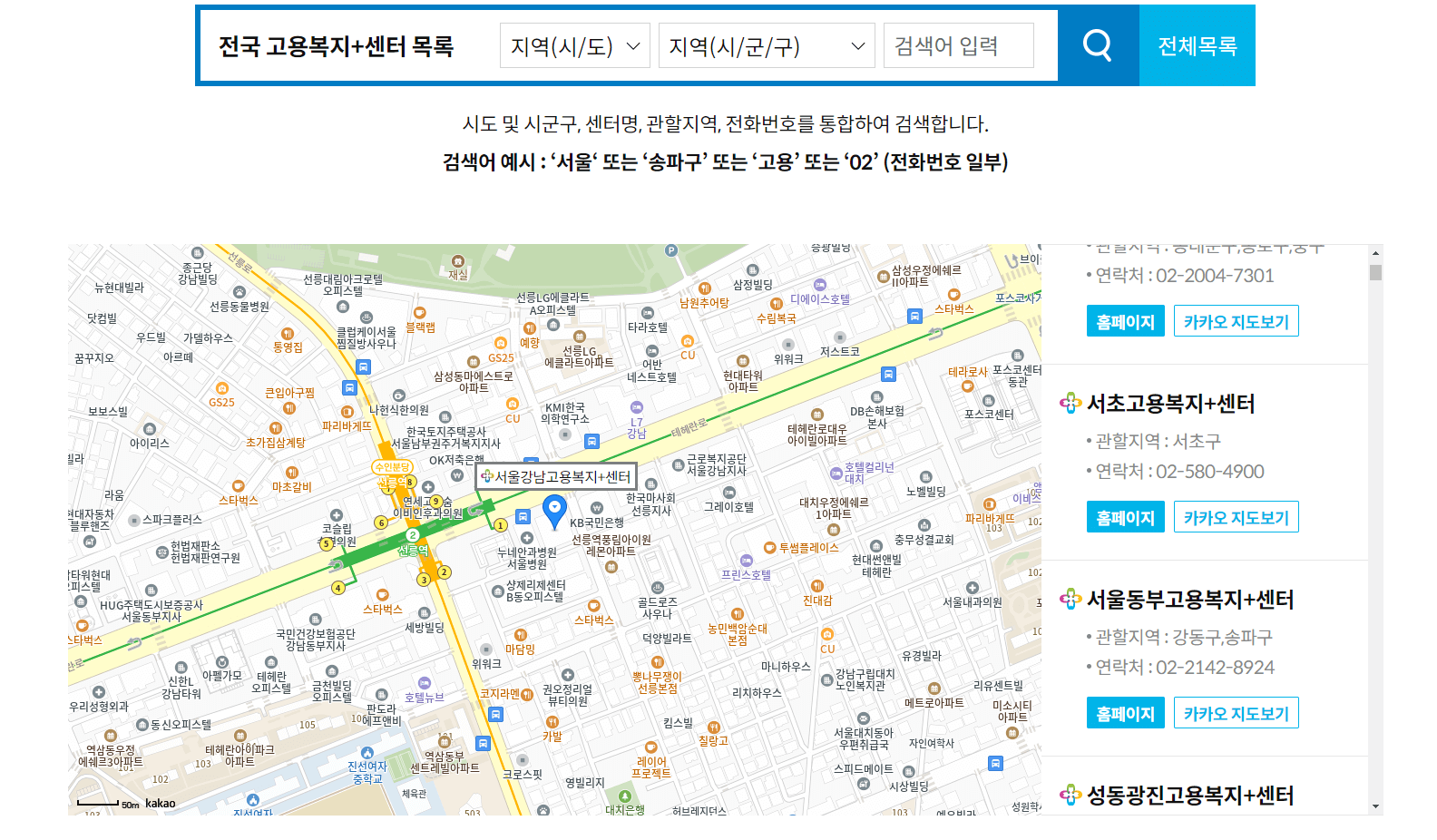1437x840 pixels.
Task: Click the 코지라멘 restaurant label
Action: tap(500, 694)
